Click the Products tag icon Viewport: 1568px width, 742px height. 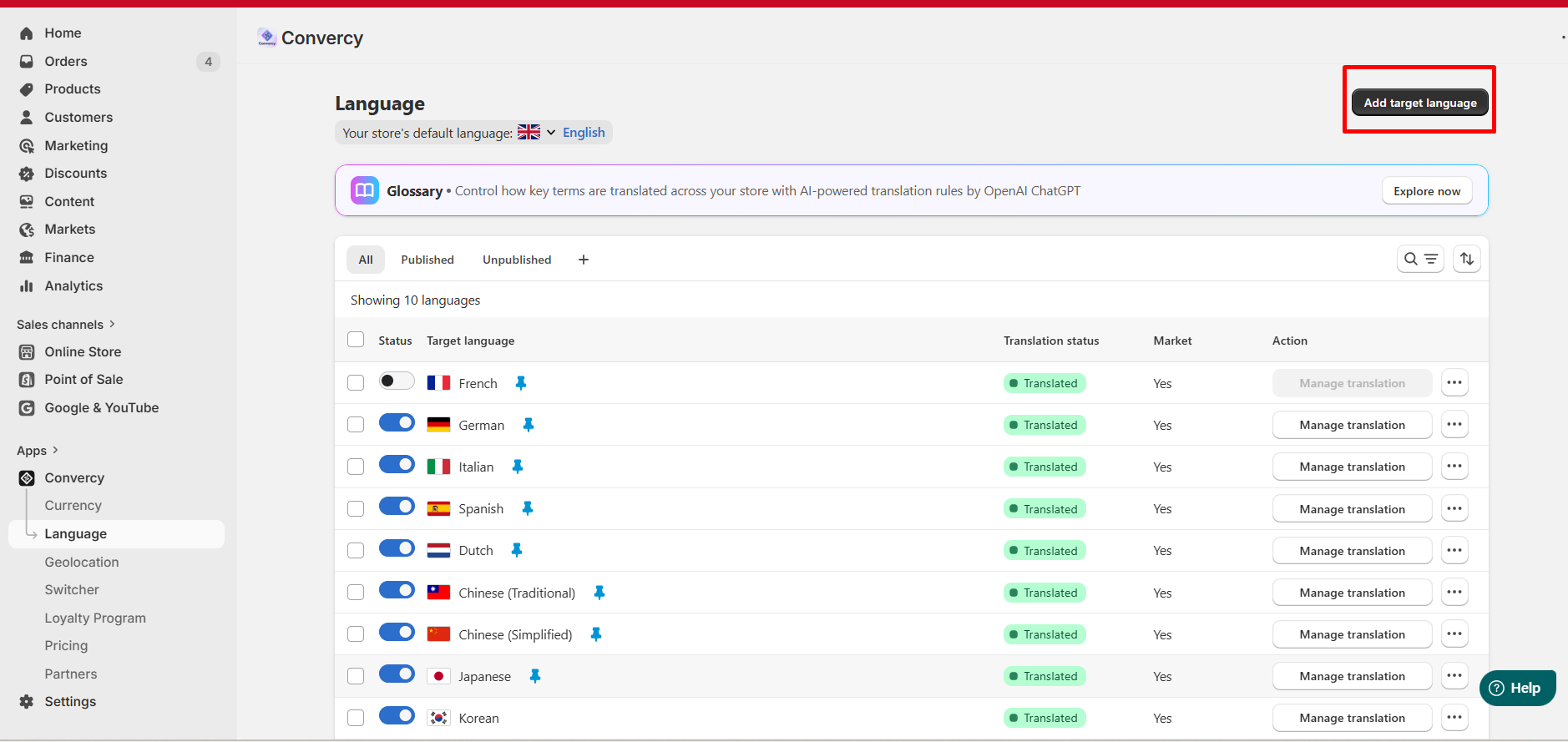[x=27, y=89]
